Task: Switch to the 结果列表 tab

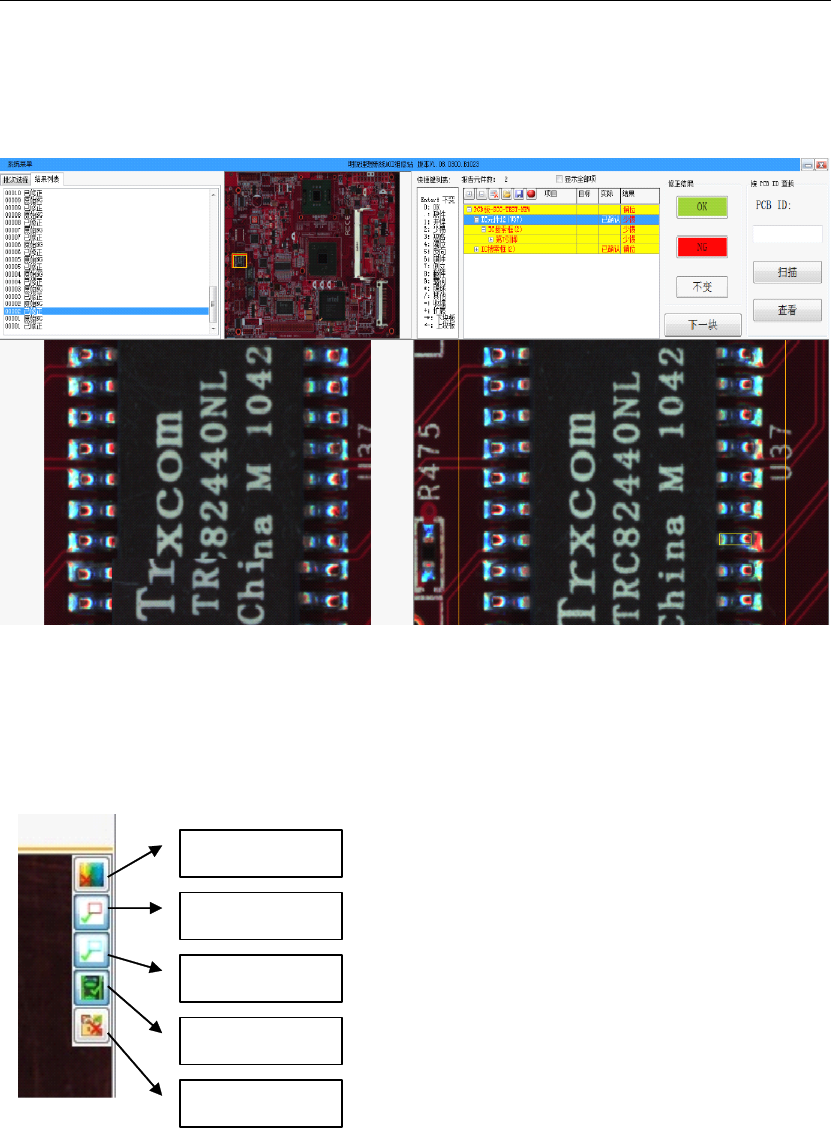Action: point(47,179)
